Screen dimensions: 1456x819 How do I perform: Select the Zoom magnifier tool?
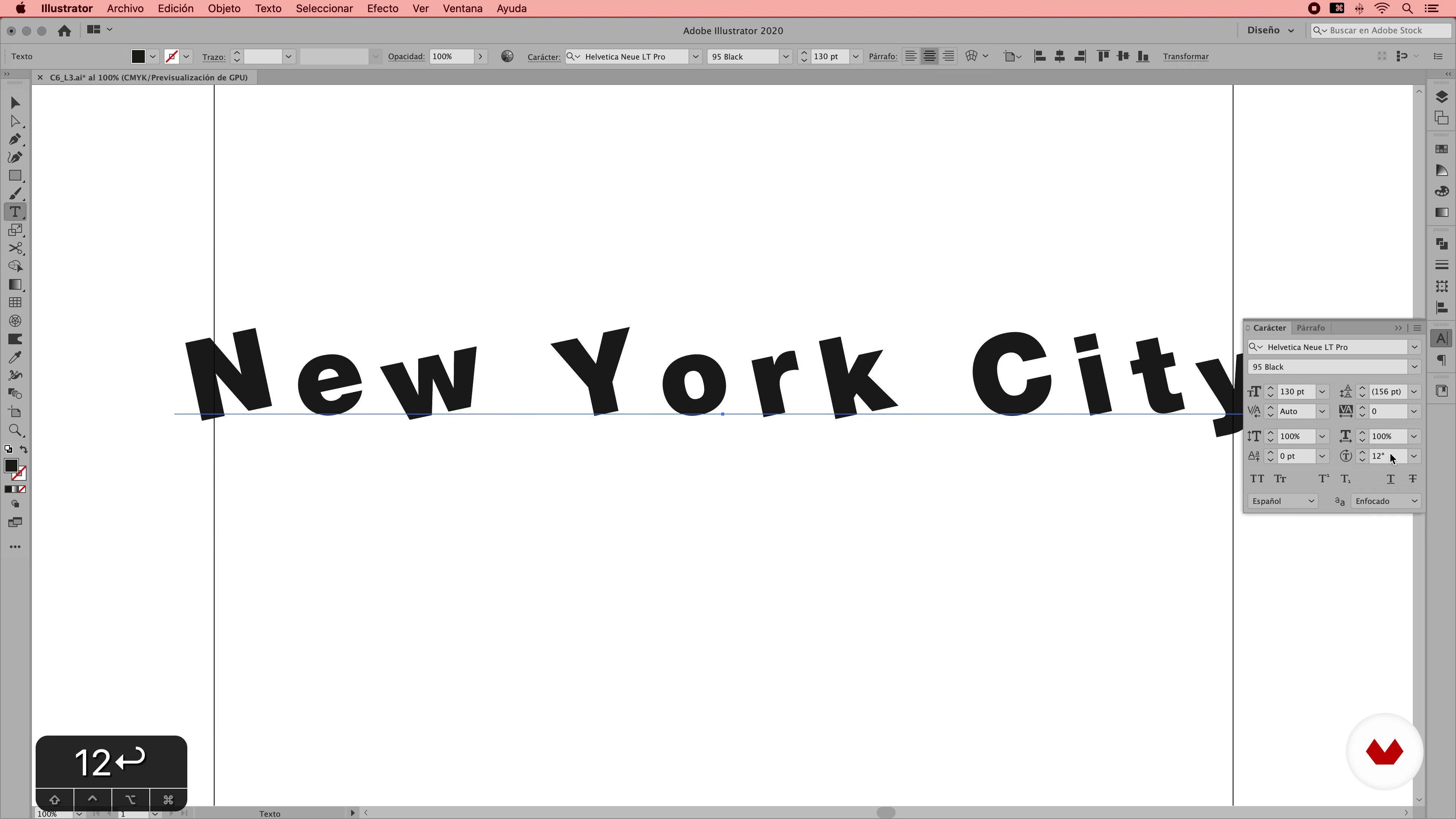pyautogui.click(x=15, y=431)
